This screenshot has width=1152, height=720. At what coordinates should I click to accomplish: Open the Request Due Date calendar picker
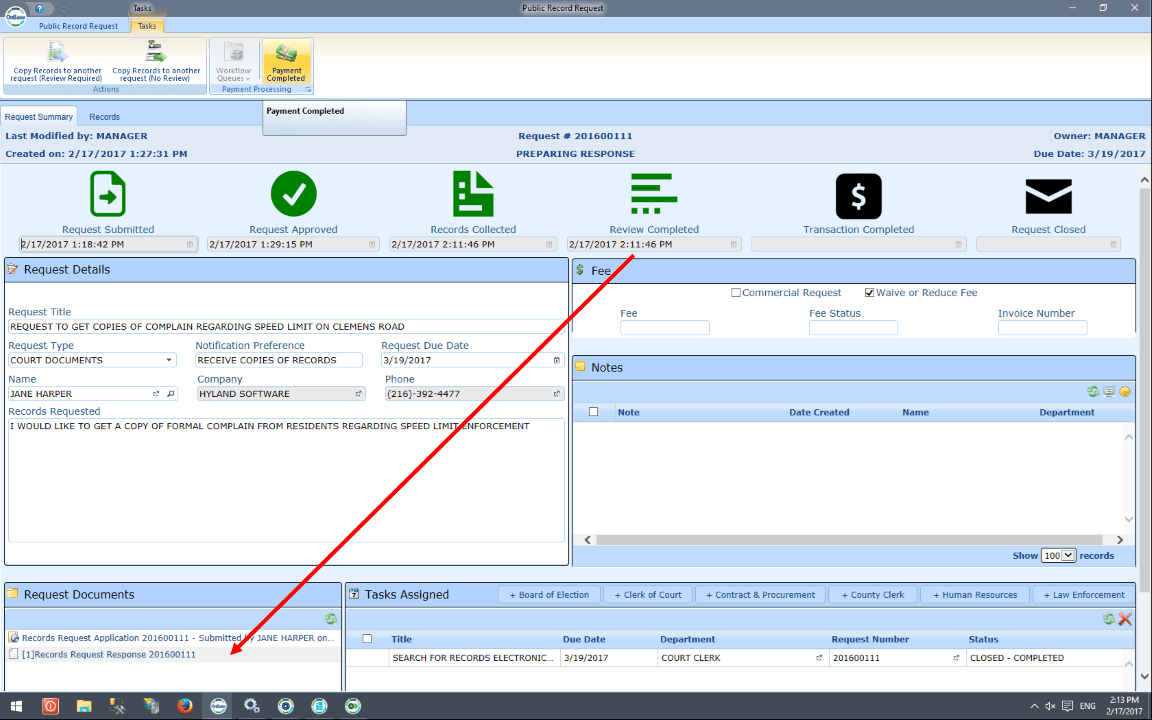(x=556, y=360)
